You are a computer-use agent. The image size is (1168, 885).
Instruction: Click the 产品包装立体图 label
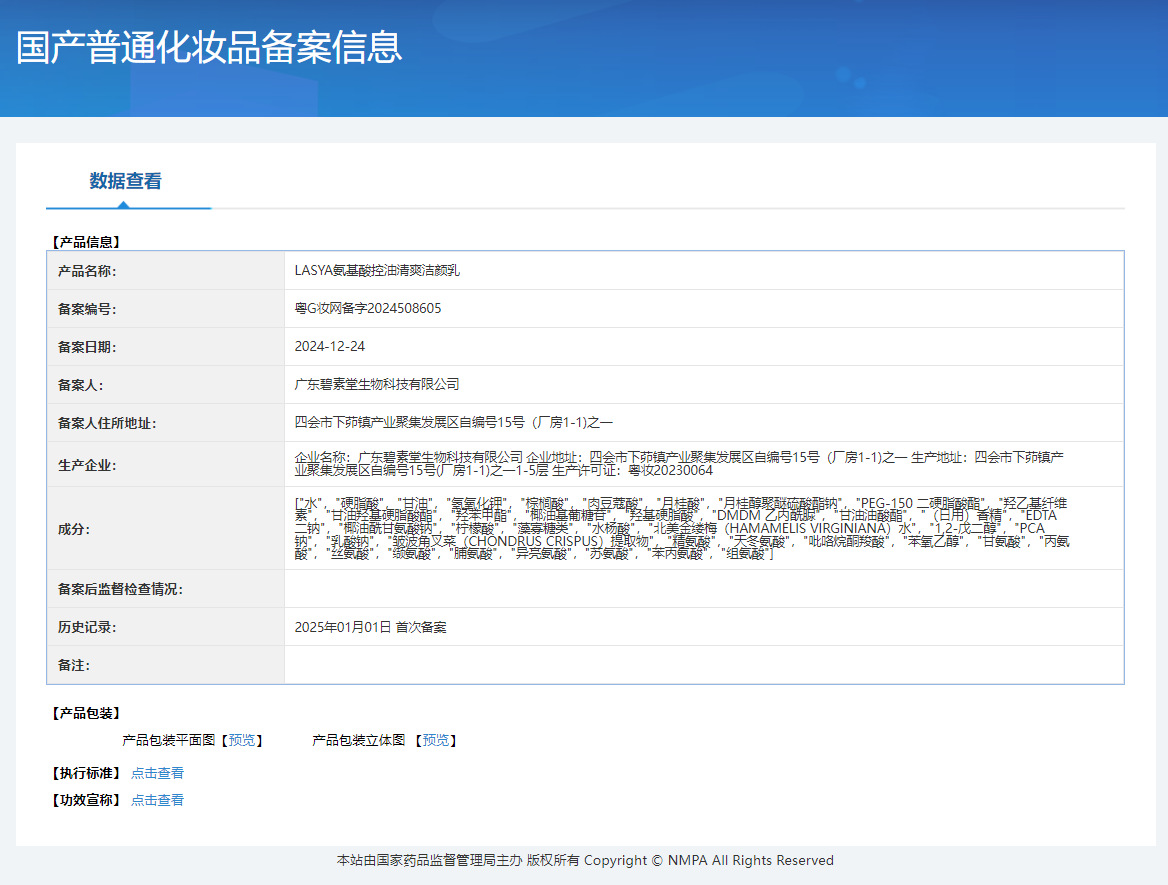tap(358, 740)
